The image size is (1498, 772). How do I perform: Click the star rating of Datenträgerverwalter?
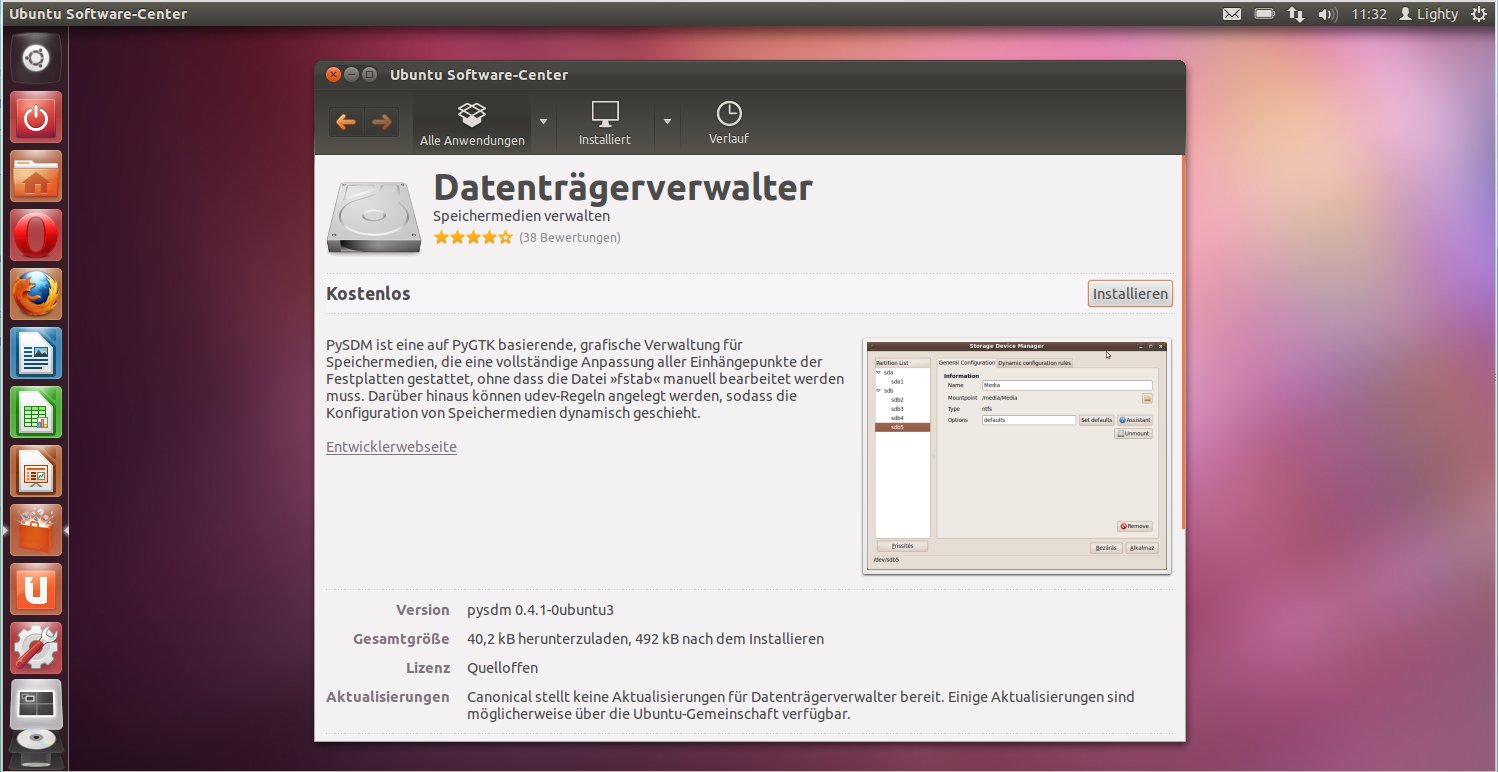(473, 238)
